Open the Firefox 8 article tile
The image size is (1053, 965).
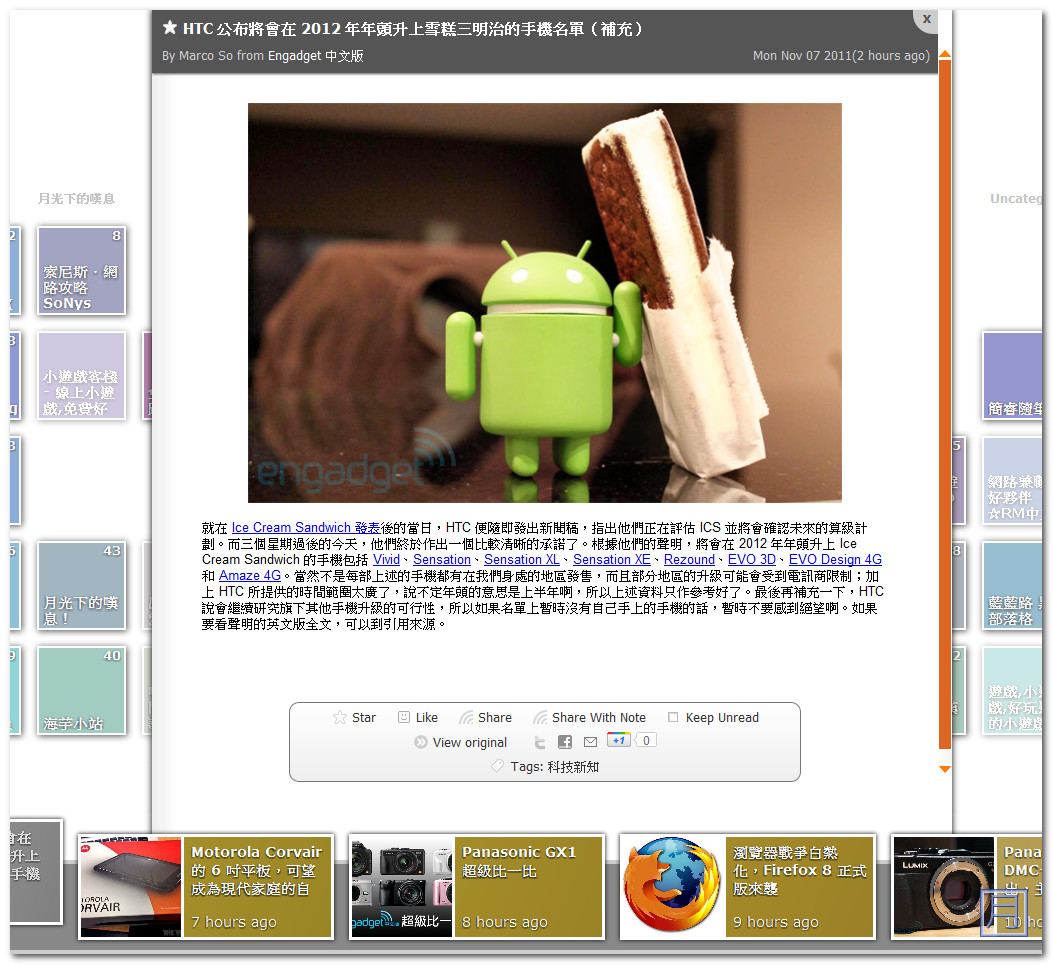pos(671,887)
